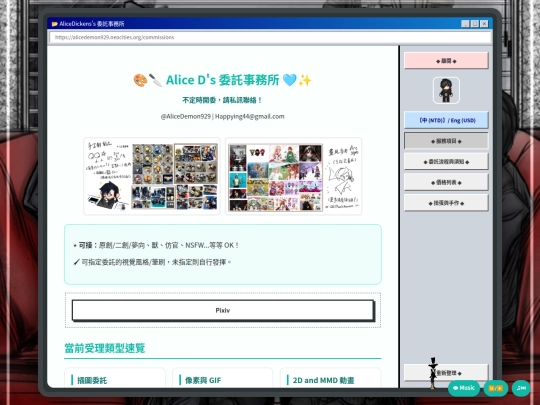This screenshot has width=540, height=405.
Task: Click the Pixiv link button
Action: (x=223, y=310)
